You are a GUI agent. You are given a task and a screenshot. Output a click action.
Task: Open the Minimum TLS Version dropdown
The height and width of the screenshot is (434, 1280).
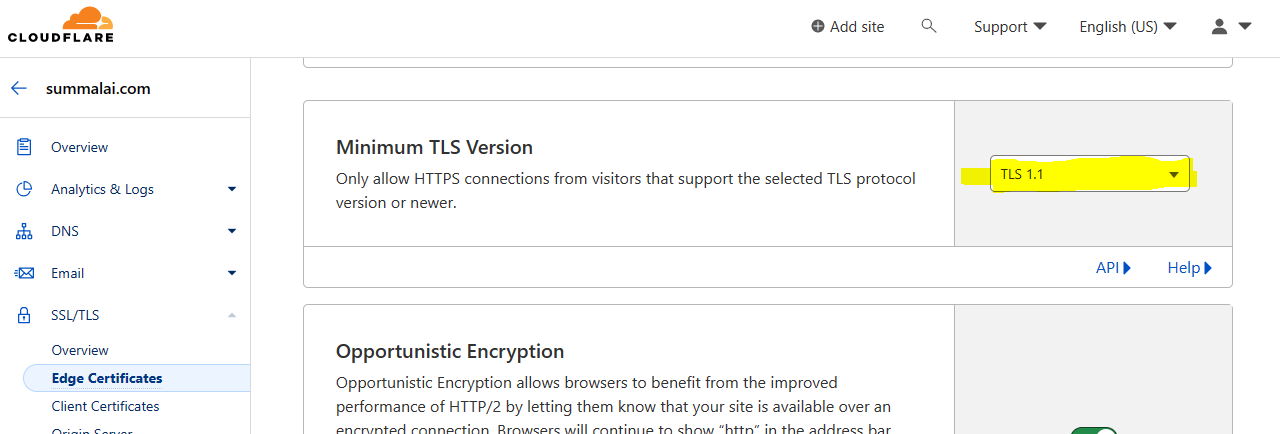[1089, 175]
